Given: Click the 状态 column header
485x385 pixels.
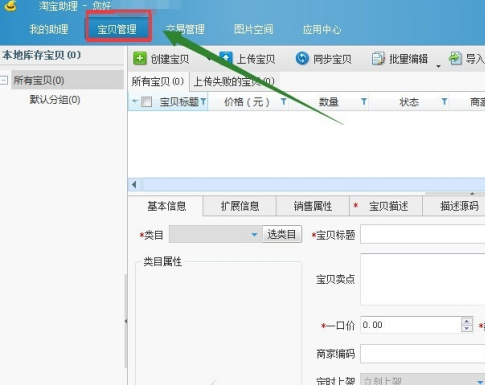Looking at the screenshot, I should click(x=409, y=102).
